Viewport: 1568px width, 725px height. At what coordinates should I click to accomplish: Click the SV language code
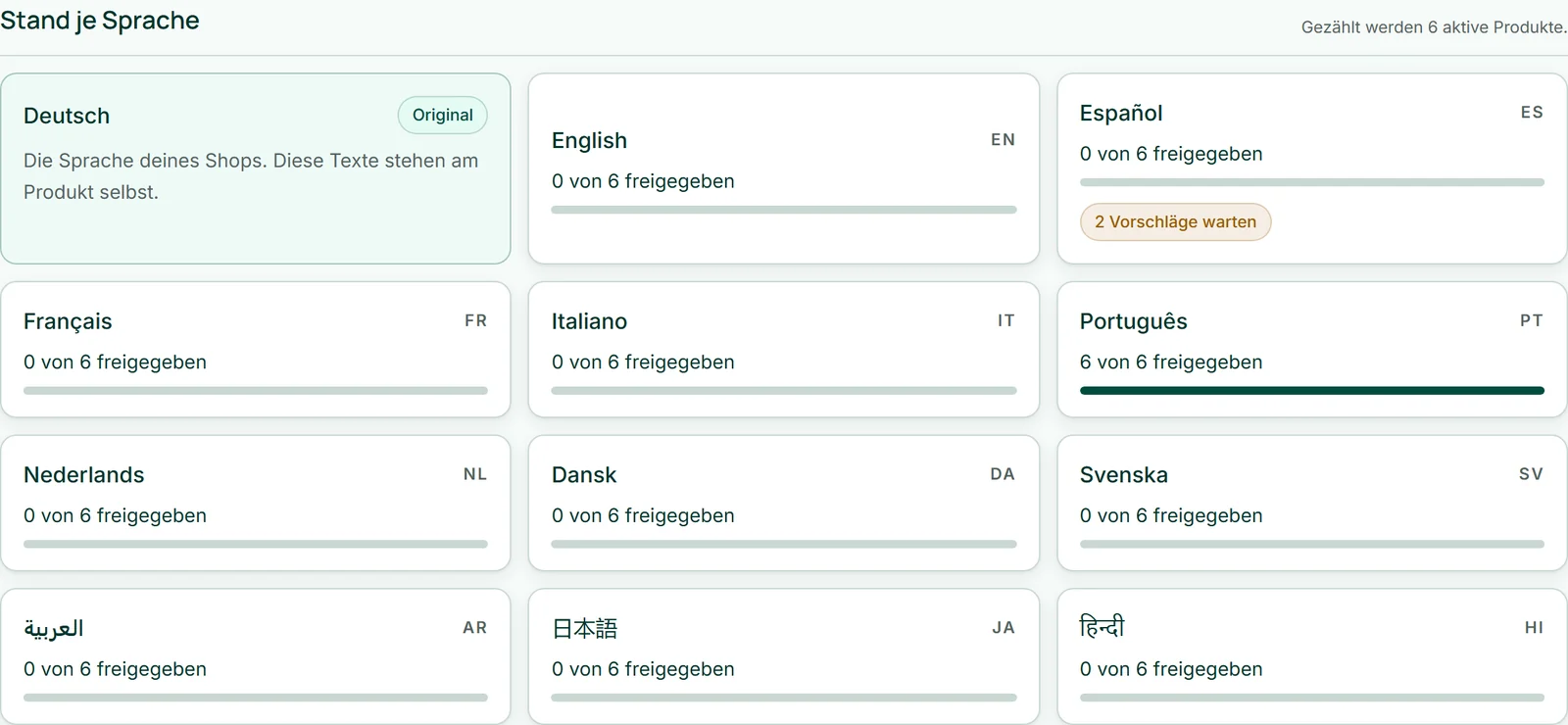pos(1532,474)
